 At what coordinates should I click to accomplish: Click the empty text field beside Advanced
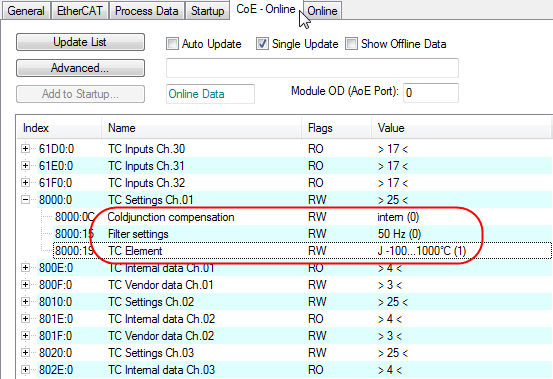point(312,68)
